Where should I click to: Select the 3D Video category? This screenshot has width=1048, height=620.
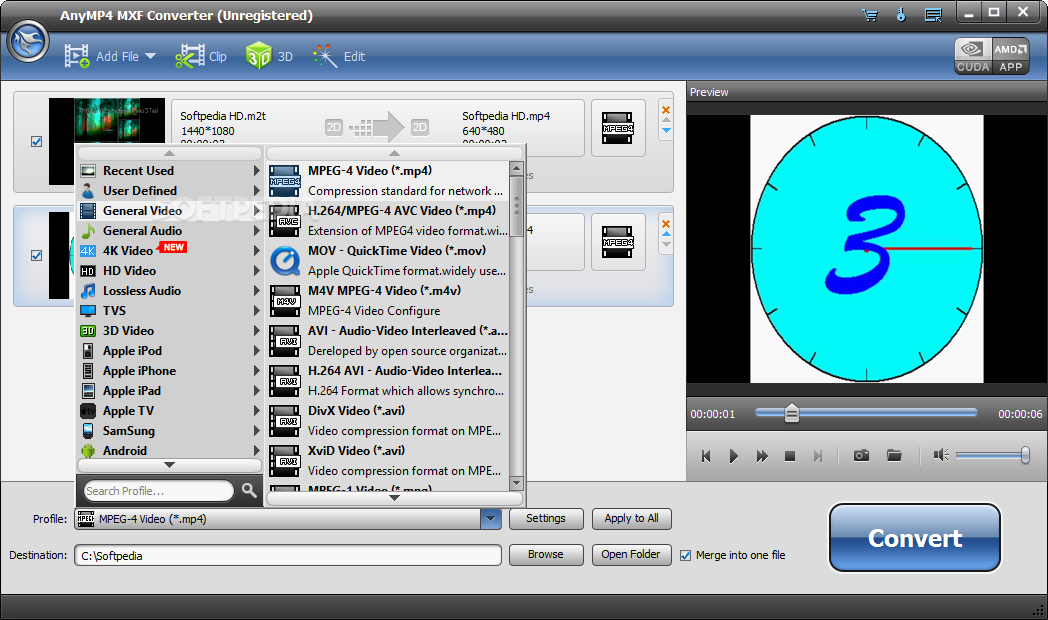170,331
